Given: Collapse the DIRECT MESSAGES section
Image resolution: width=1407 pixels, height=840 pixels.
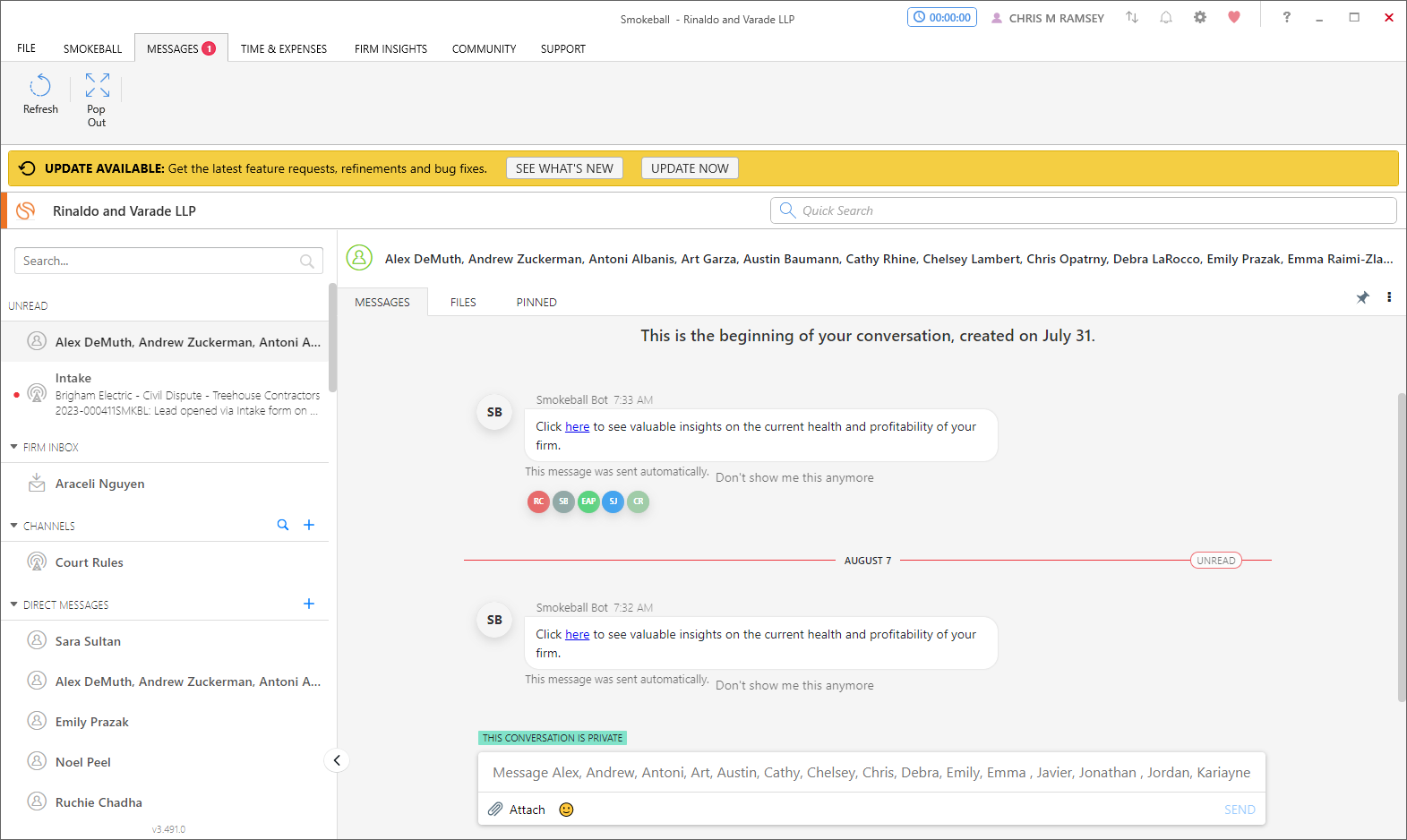Looking at the screenshot, I should [13, 604].
